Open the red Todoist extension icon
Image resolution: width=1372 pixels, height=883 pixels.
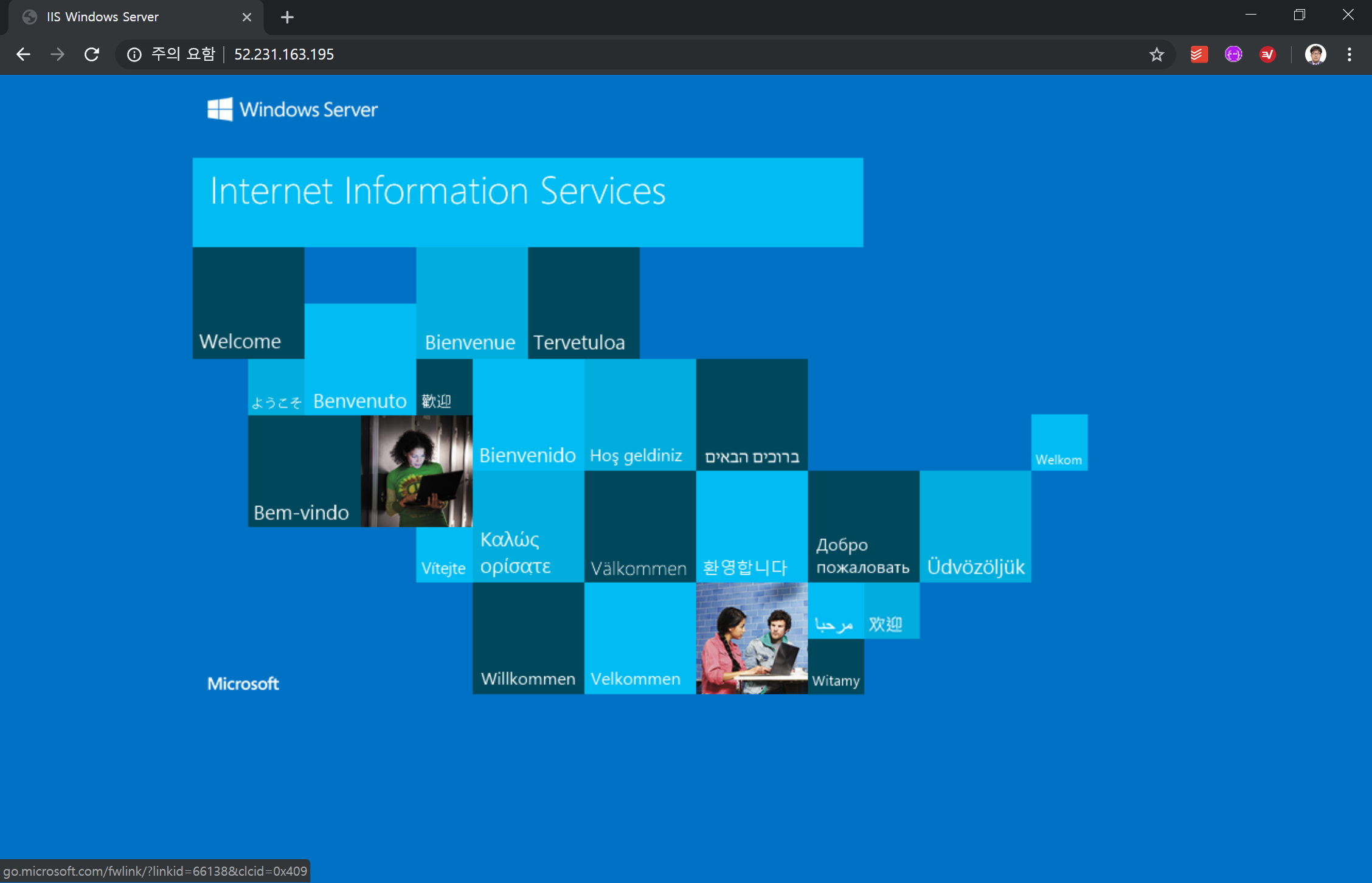click(x=1199, y=55)
